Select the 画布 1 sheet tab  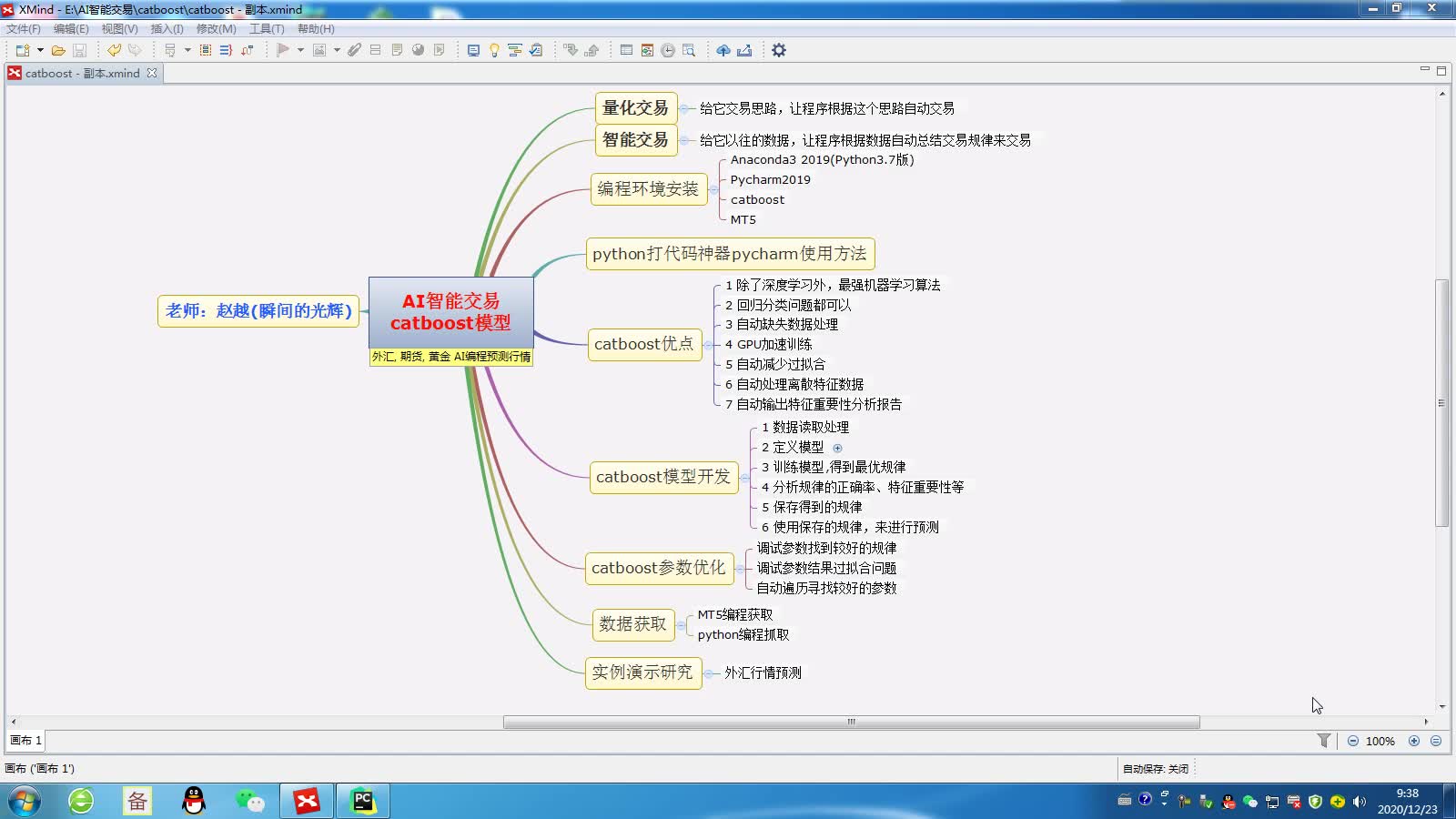[x=25, y=741]
